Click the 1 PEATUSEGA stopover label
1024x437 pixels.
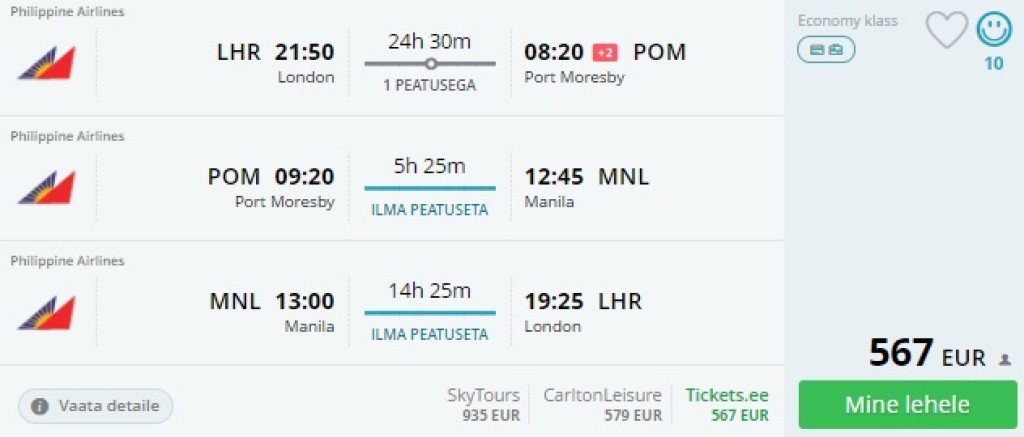[x=430, y=86]
